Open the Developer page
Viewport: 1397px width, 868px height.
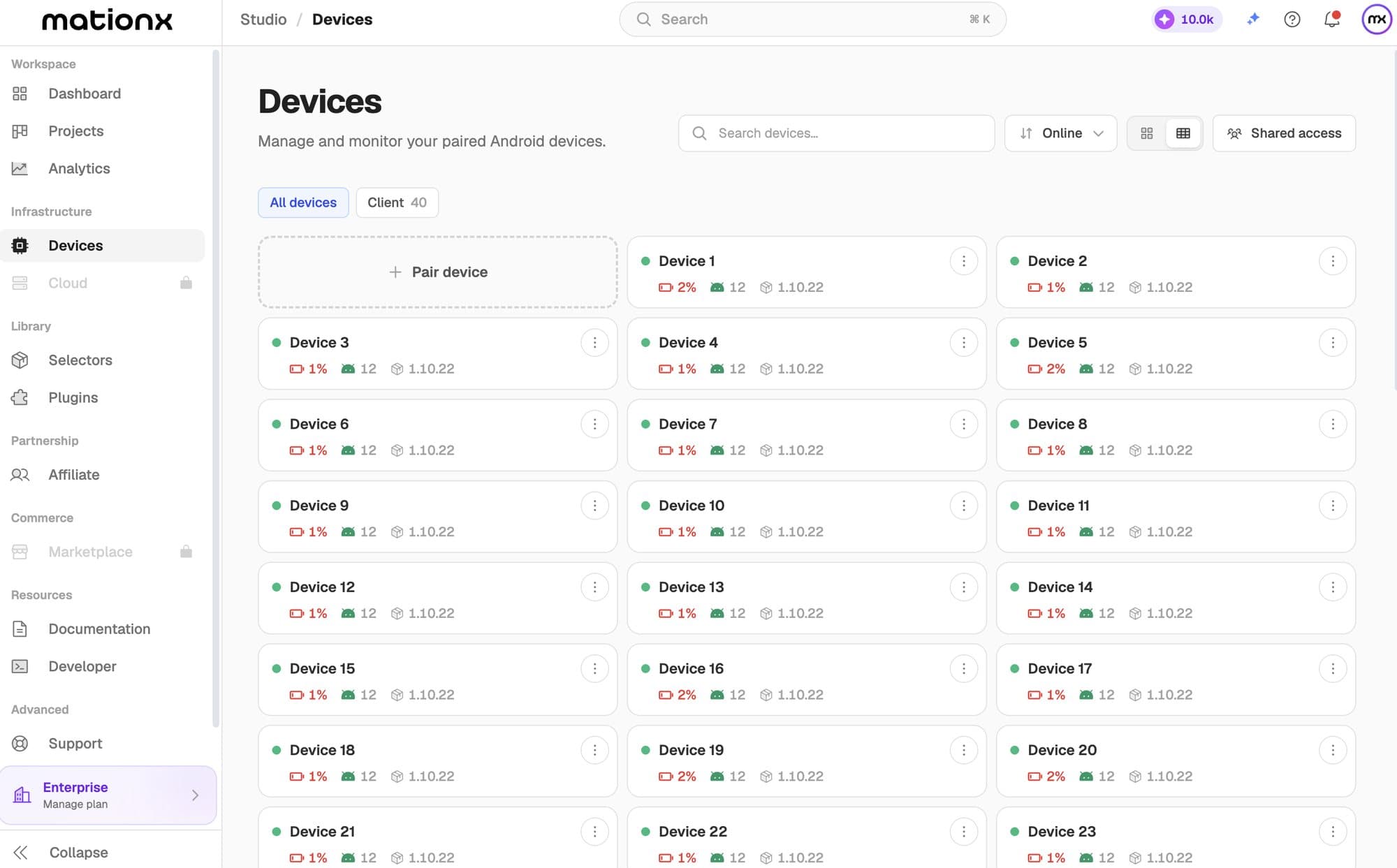point(103,666)
